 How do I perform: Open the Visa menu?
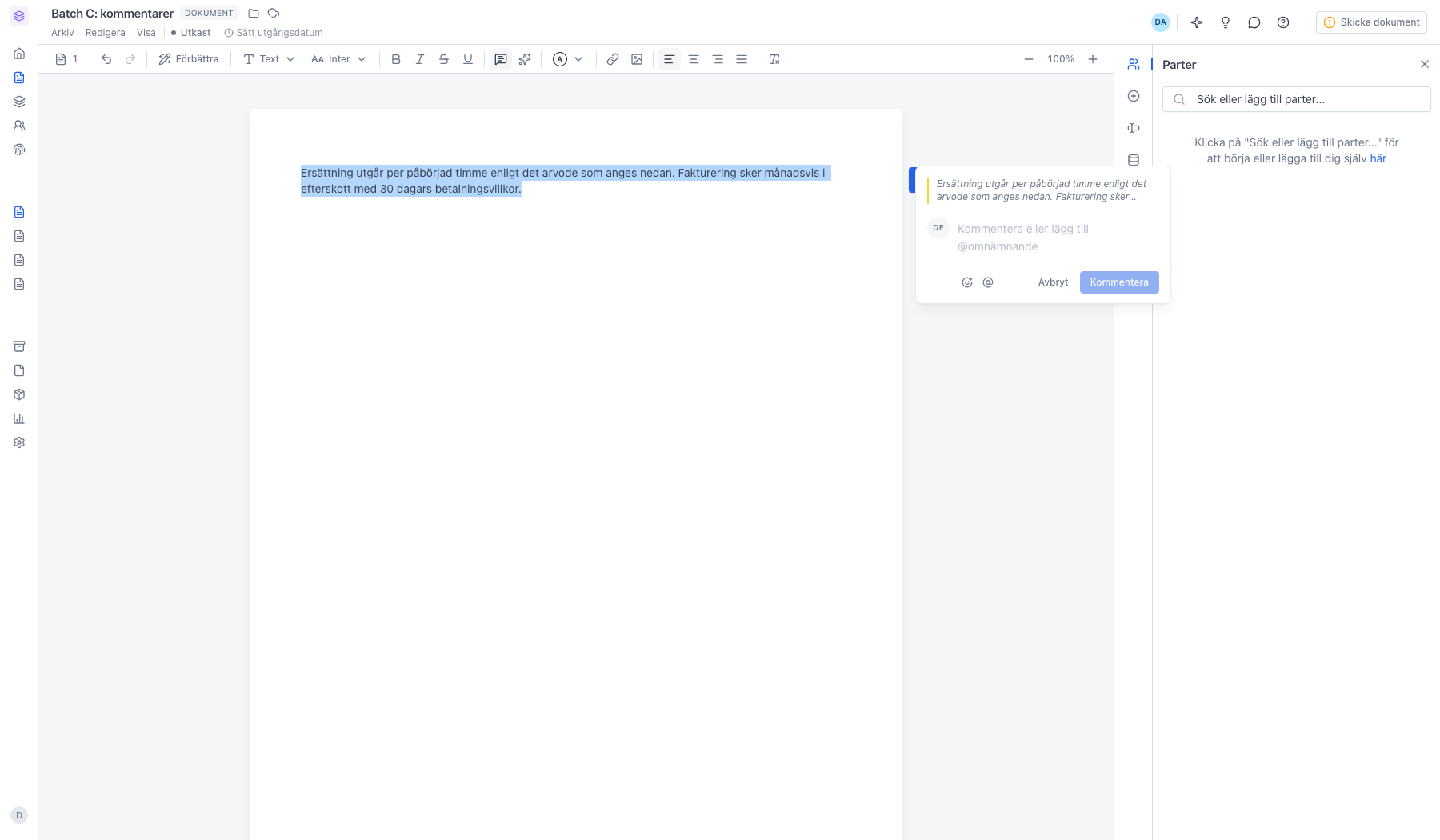(x=146, y=33)
